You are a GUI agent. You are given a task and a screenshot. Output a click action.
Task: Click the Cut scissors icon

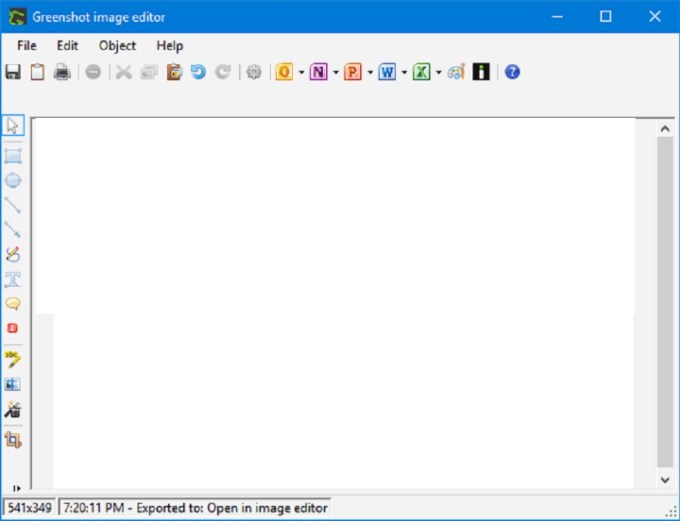[124, 72]
